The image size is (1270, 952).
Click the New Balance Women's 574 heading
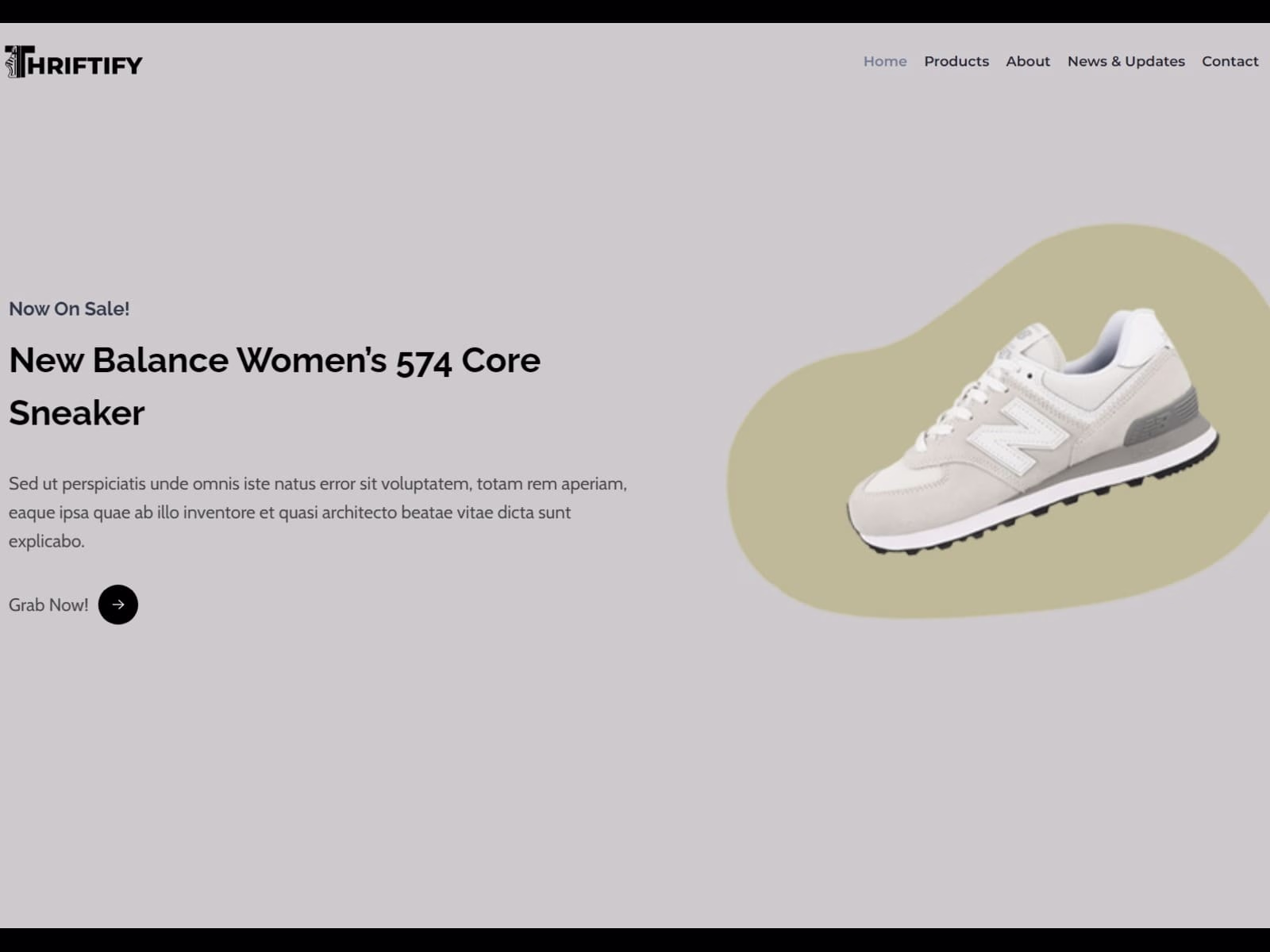click(275, 386)
